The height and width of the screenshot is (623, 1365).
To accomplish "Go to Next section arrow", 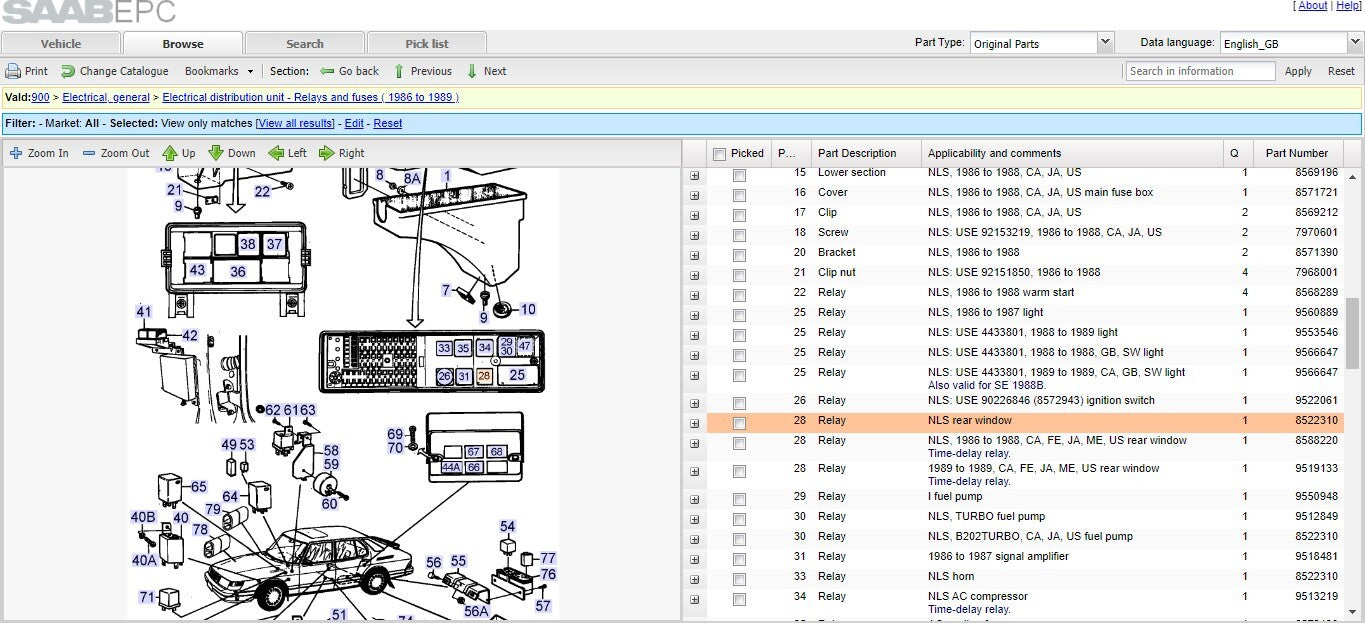I will [x=473, y=71].
